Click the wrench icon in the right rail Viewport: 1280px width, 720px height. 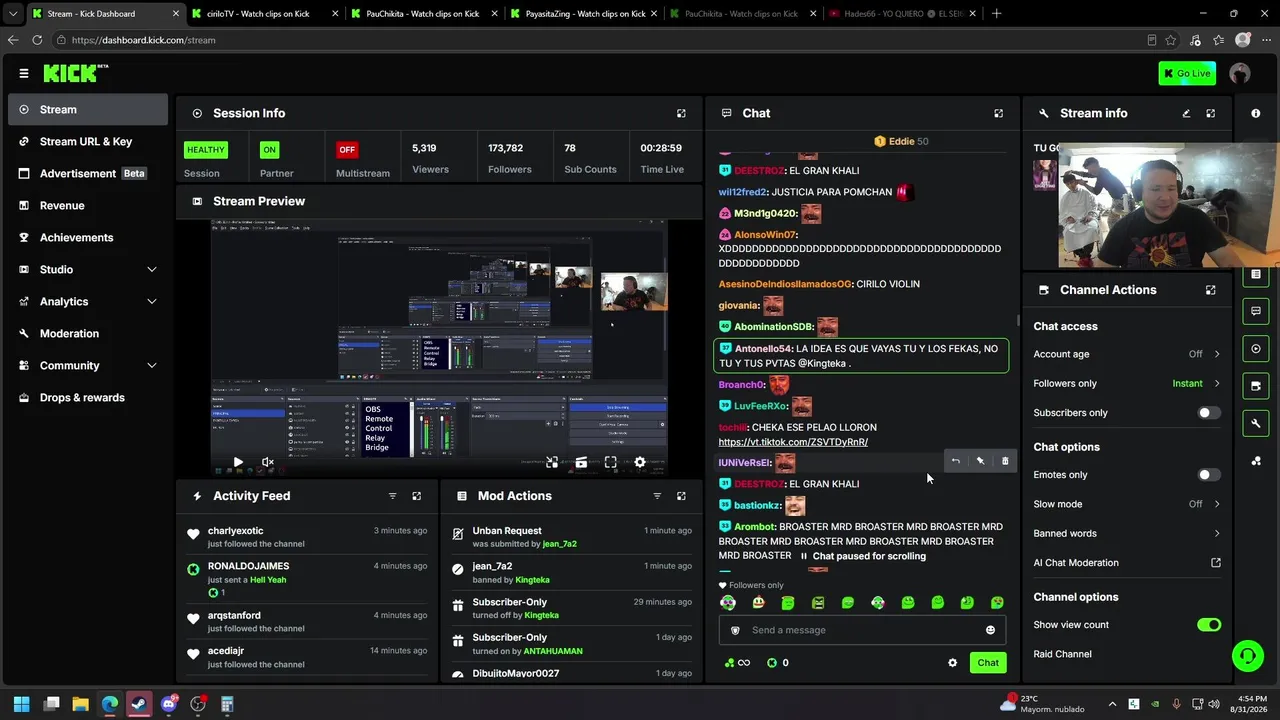[x=1256, y=424]
